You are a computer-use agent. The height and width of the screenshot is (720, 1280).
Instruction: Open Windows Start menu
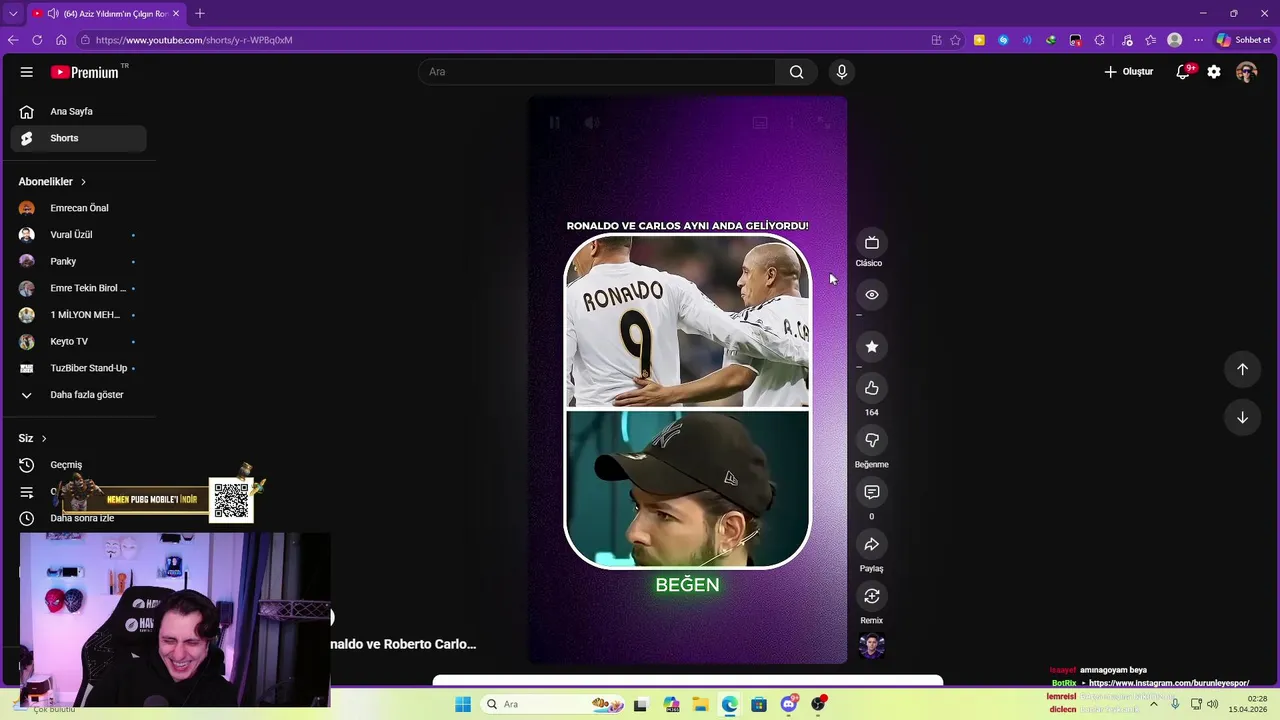(x=462, y=704)
